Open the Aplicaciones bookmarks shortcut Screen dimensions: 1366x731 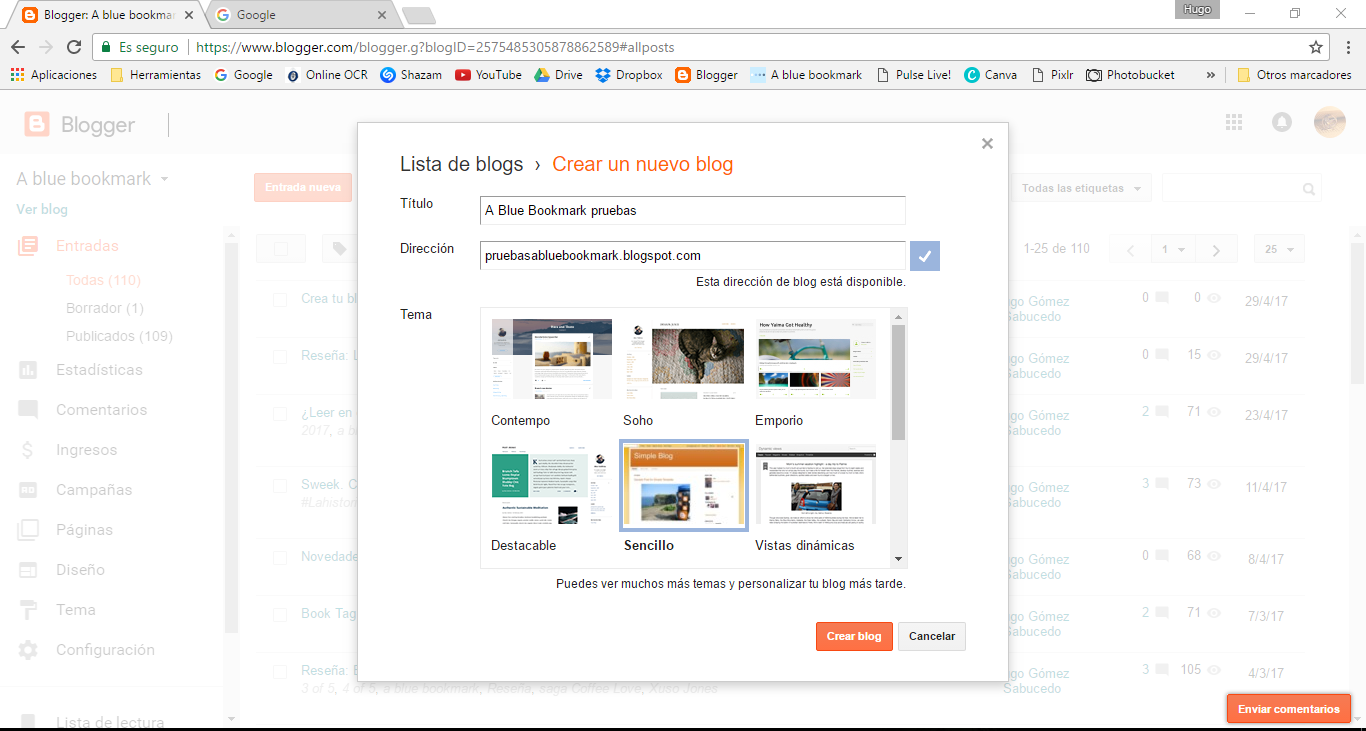click(x=54, y=75)
